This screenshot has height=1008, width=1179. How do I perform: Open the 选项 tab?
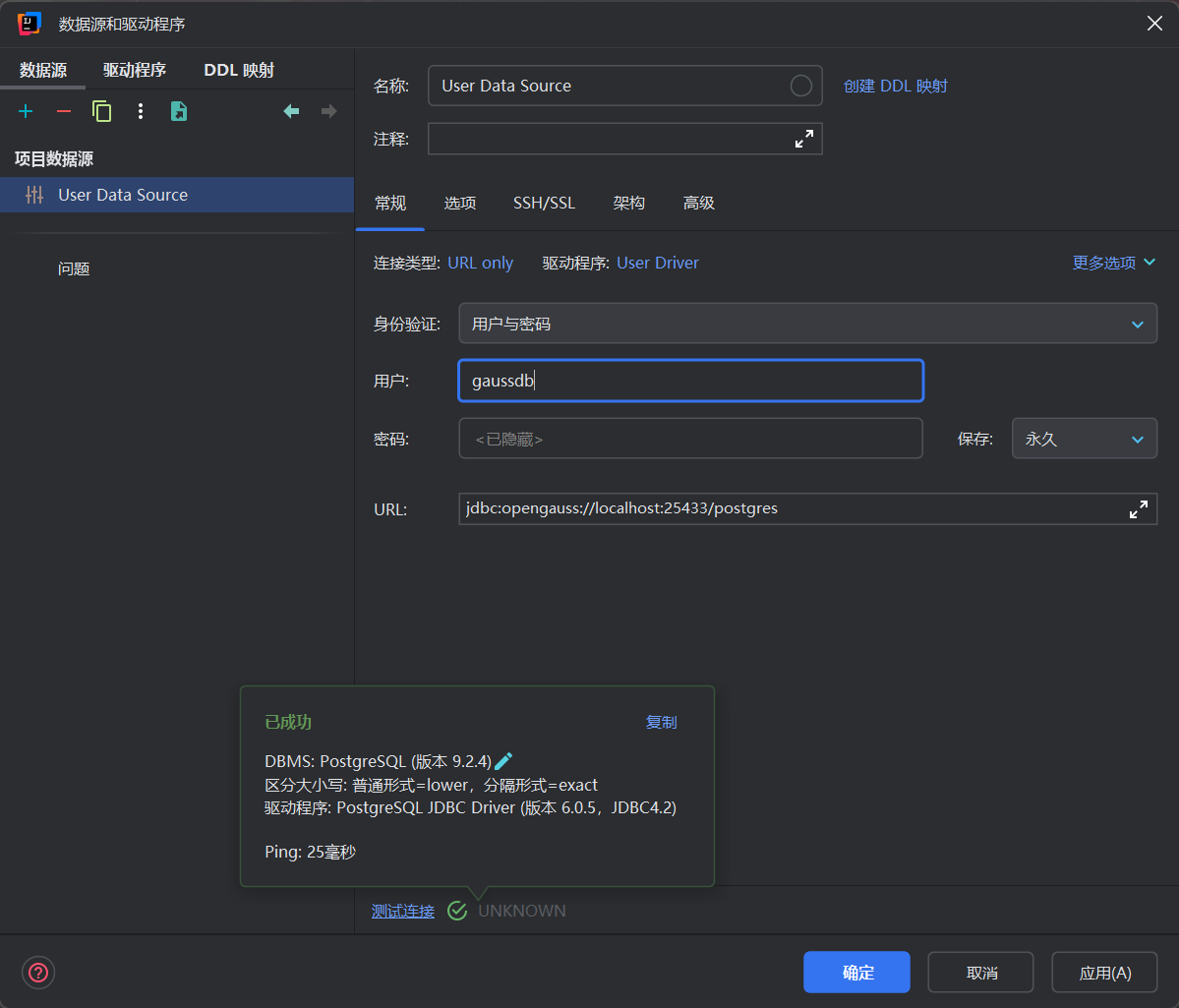click(460, 204)
